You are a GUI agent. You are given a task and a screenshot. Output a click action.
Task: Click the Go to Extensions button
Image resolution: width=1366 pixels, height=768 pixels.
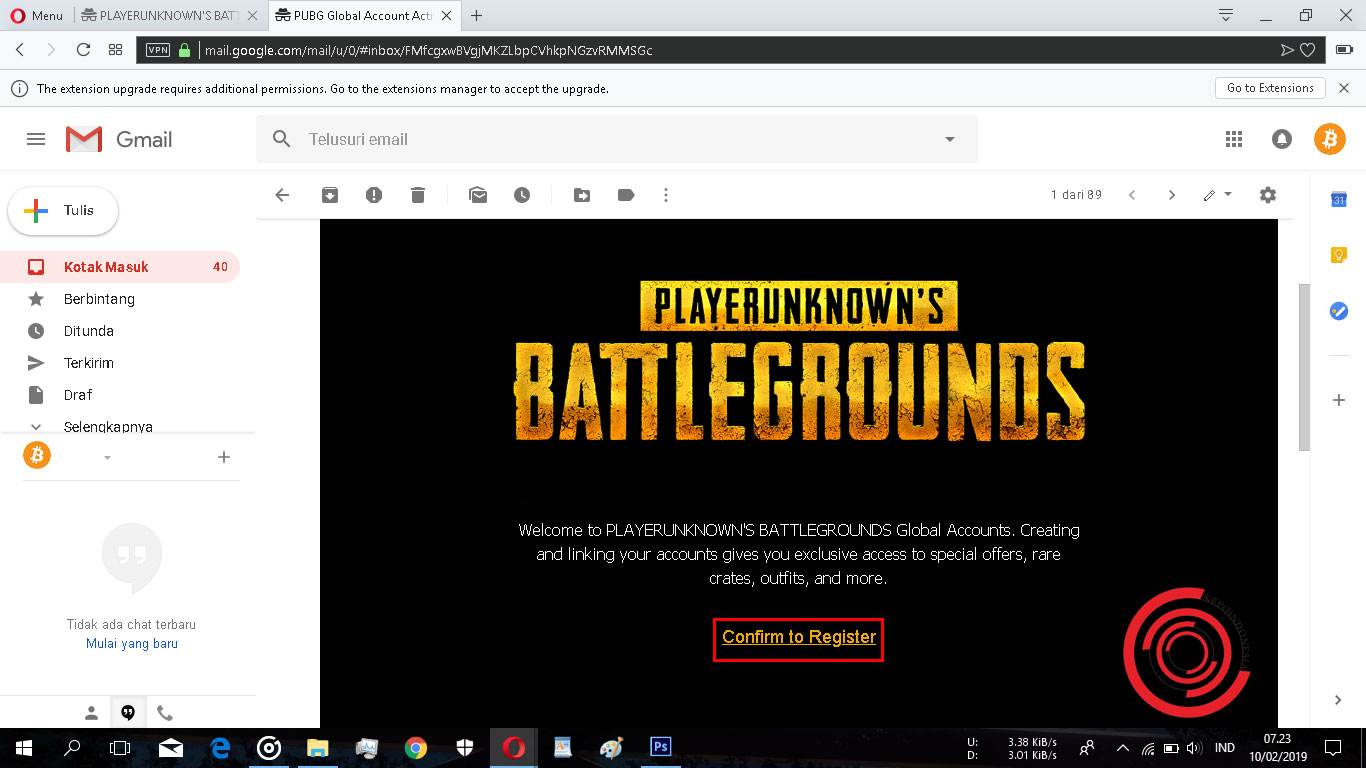1270,88
